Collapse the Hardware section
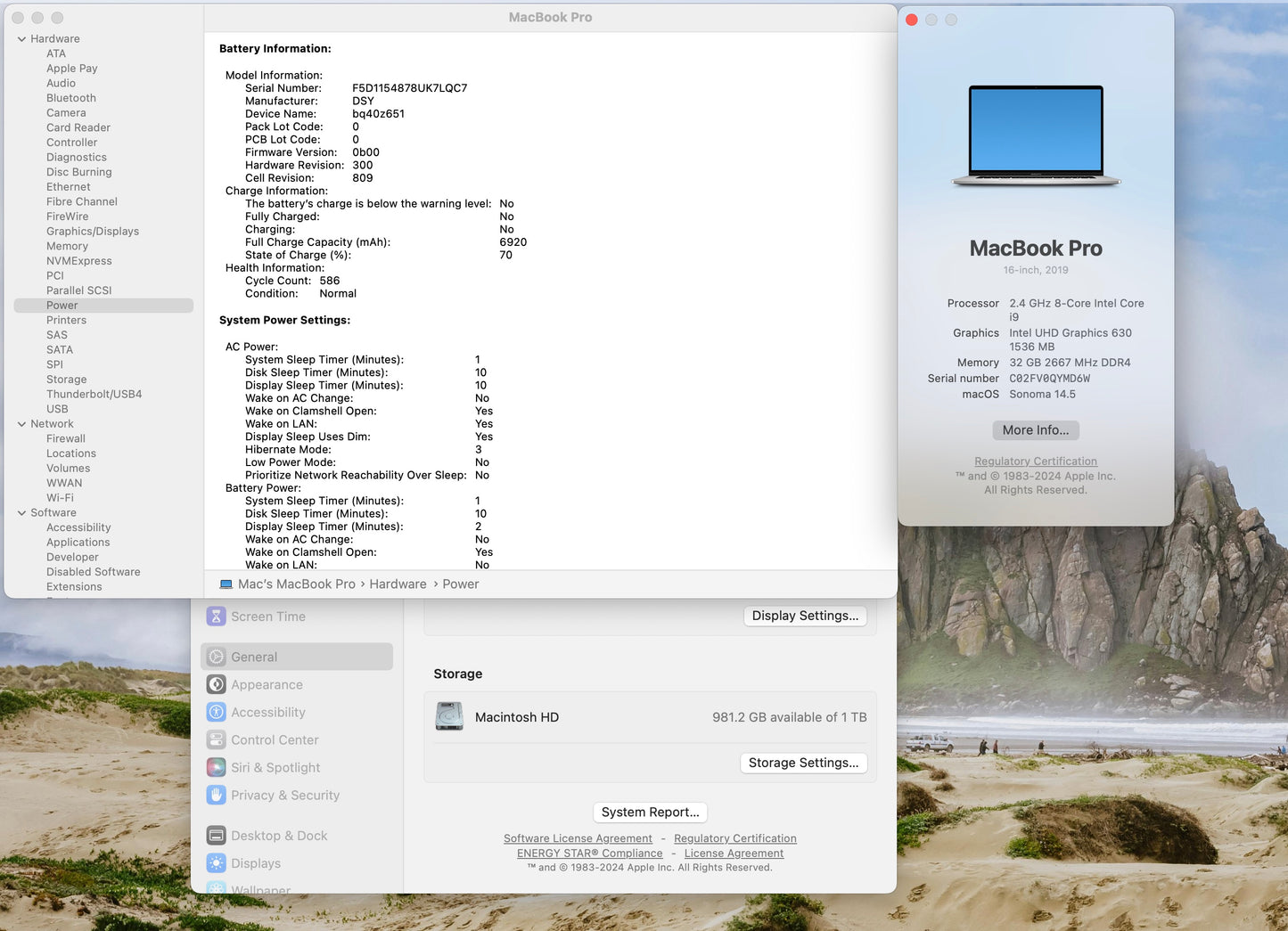1288x931 pixels. pyautogui.click(x=21, y=38)
